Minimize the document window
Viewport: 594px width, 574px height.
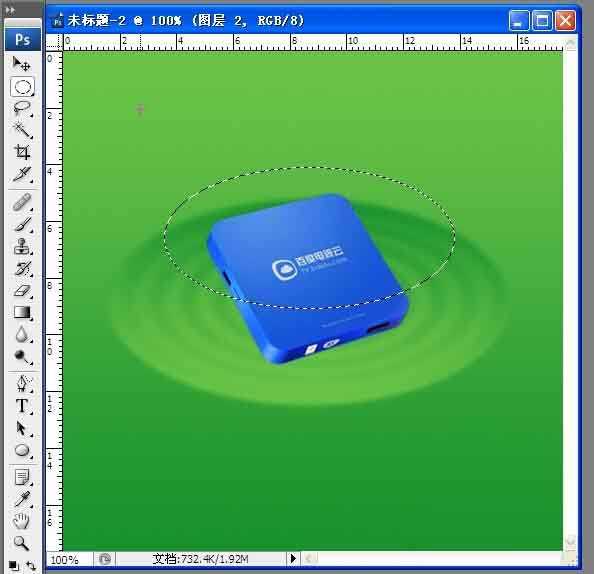point(519,20)
